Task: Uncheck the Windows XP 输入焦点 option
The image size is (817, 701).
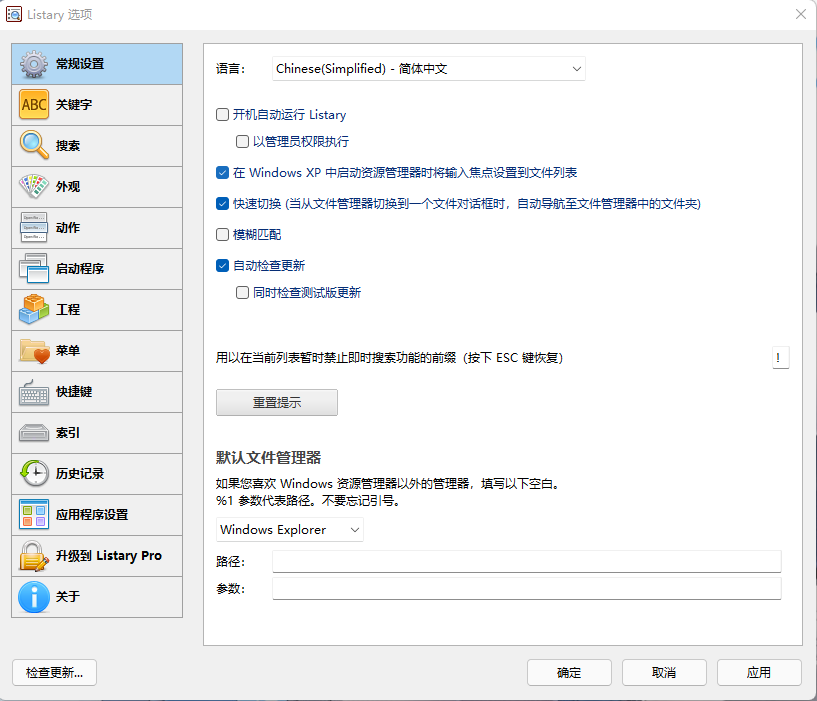Action: click(x=222, y=173)
